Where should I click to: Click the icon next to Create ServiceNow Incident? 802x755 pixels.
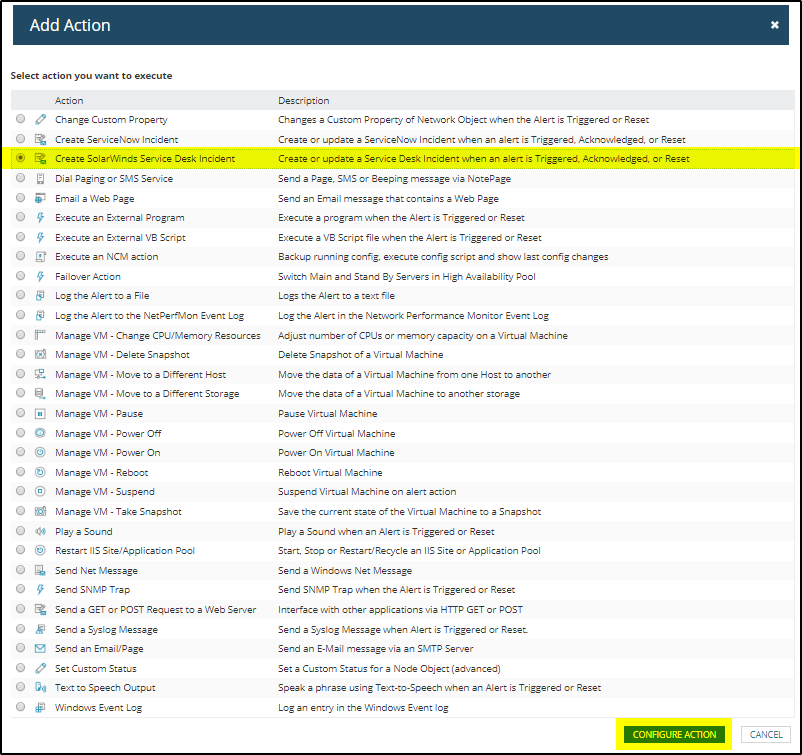coord(40,139)
